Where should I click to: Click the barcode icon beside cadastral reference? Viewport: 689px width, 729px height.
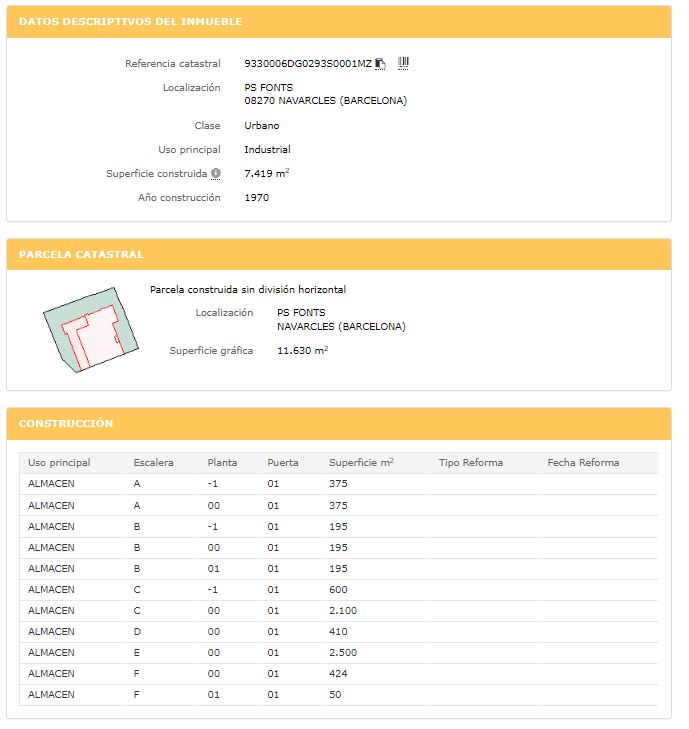(x=404, y=63)
